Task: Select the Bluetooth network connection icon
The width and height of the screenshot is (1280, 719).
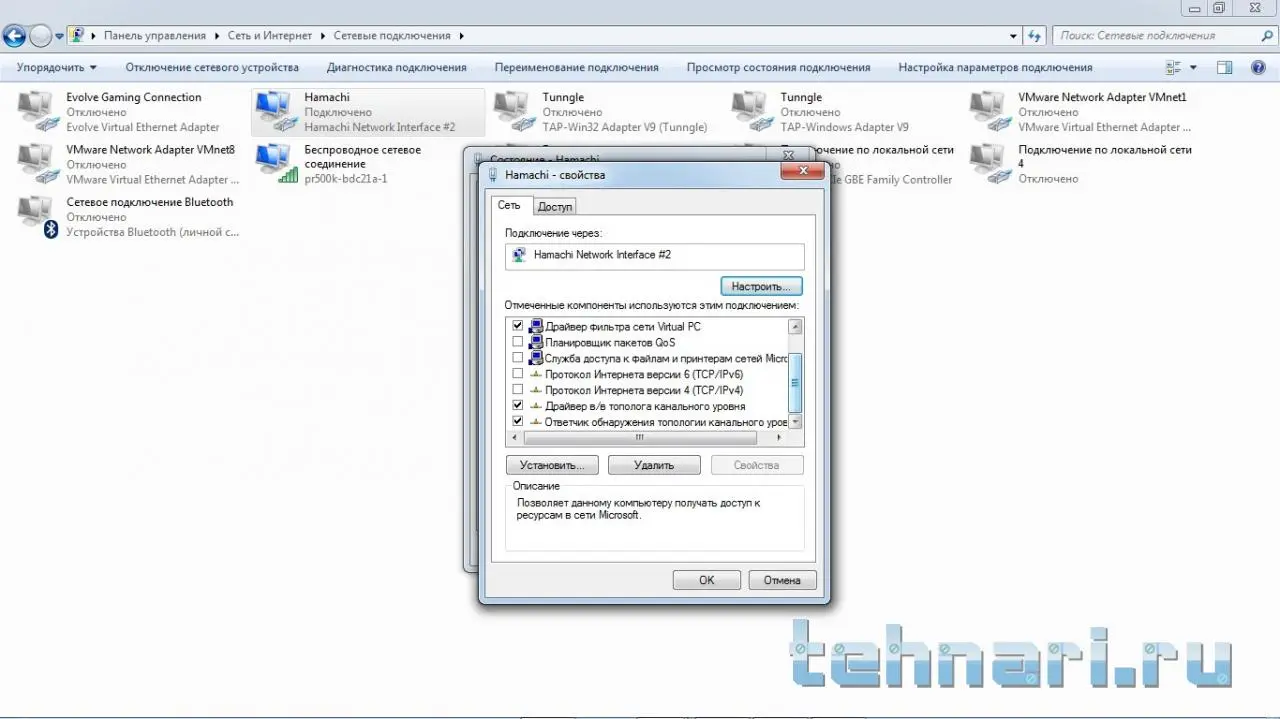Action: (38, 217)
